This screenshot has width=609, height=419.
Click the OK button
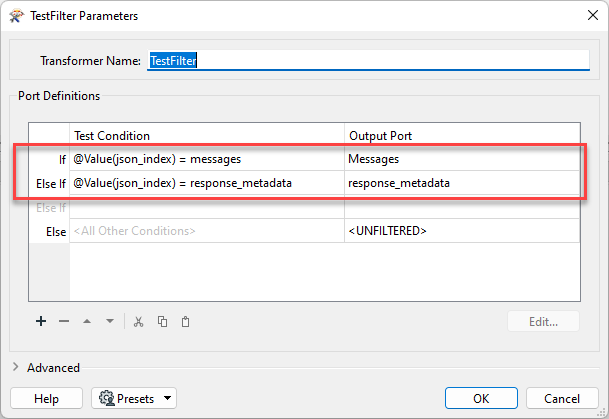[x=481, y=398]
